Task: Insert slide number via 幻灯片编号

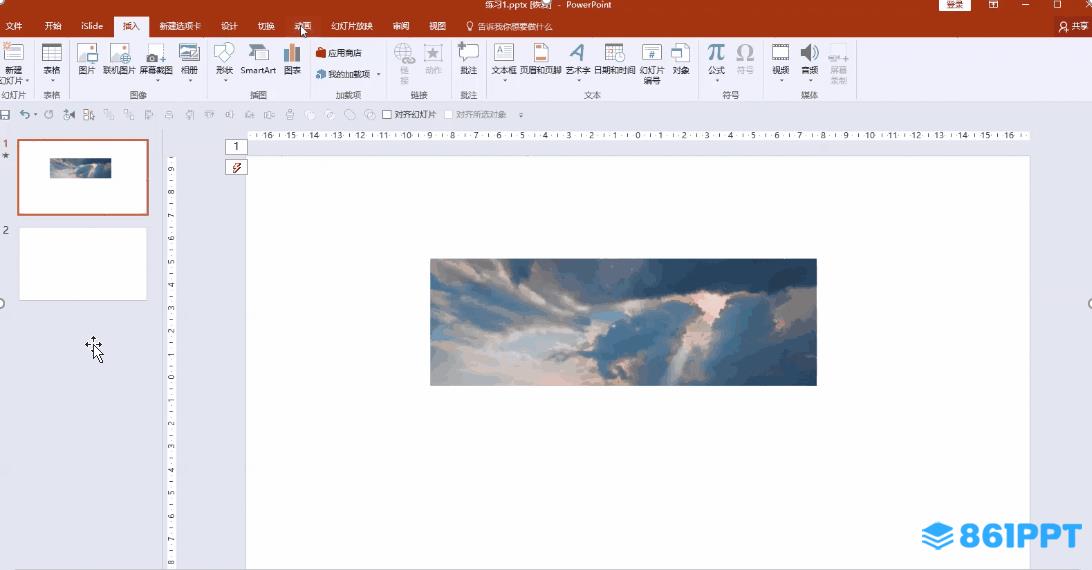Action: [652, 63]
